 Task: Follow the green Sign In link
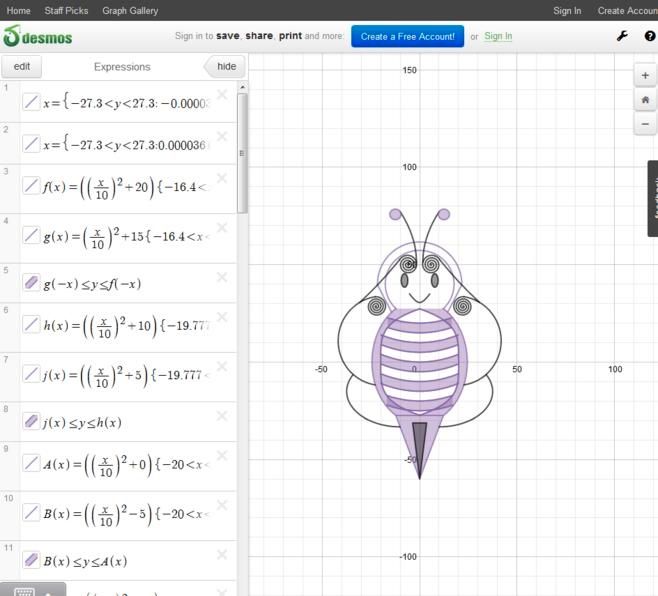498,36
